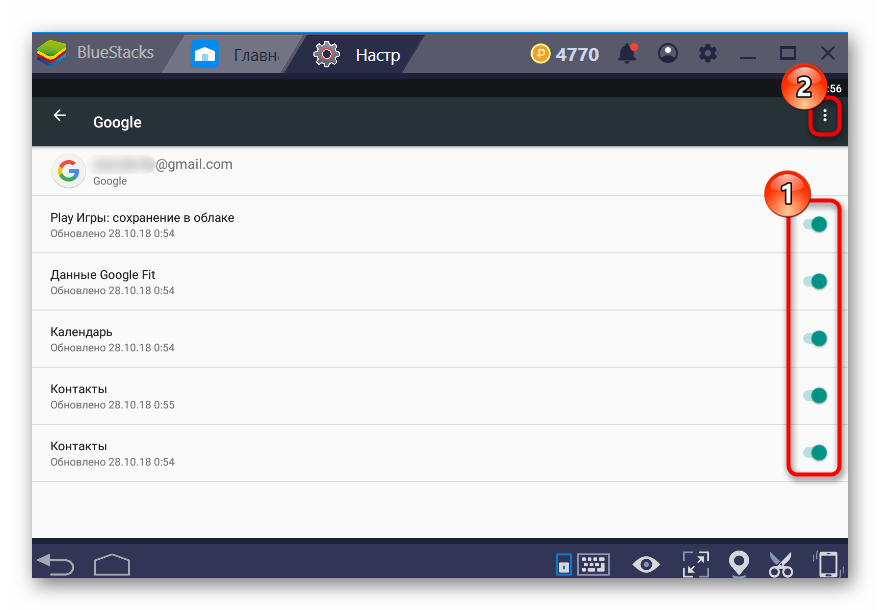This screenshot has height=610, width=880.
Task: Open the three-dot overflow menu
Action: [824, 116]
